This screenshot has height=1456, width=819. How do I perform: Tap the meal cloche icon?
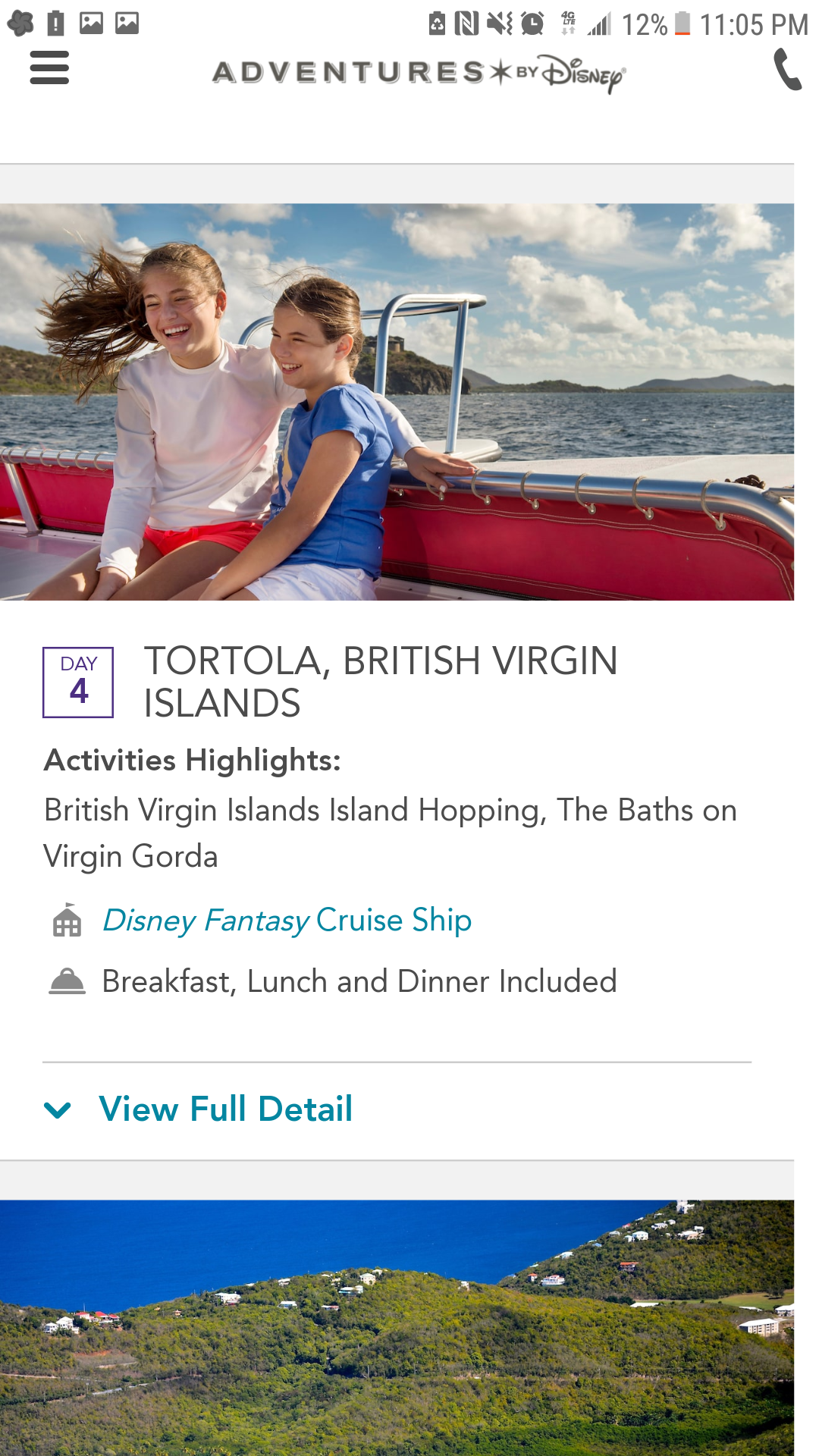[67, 981]
